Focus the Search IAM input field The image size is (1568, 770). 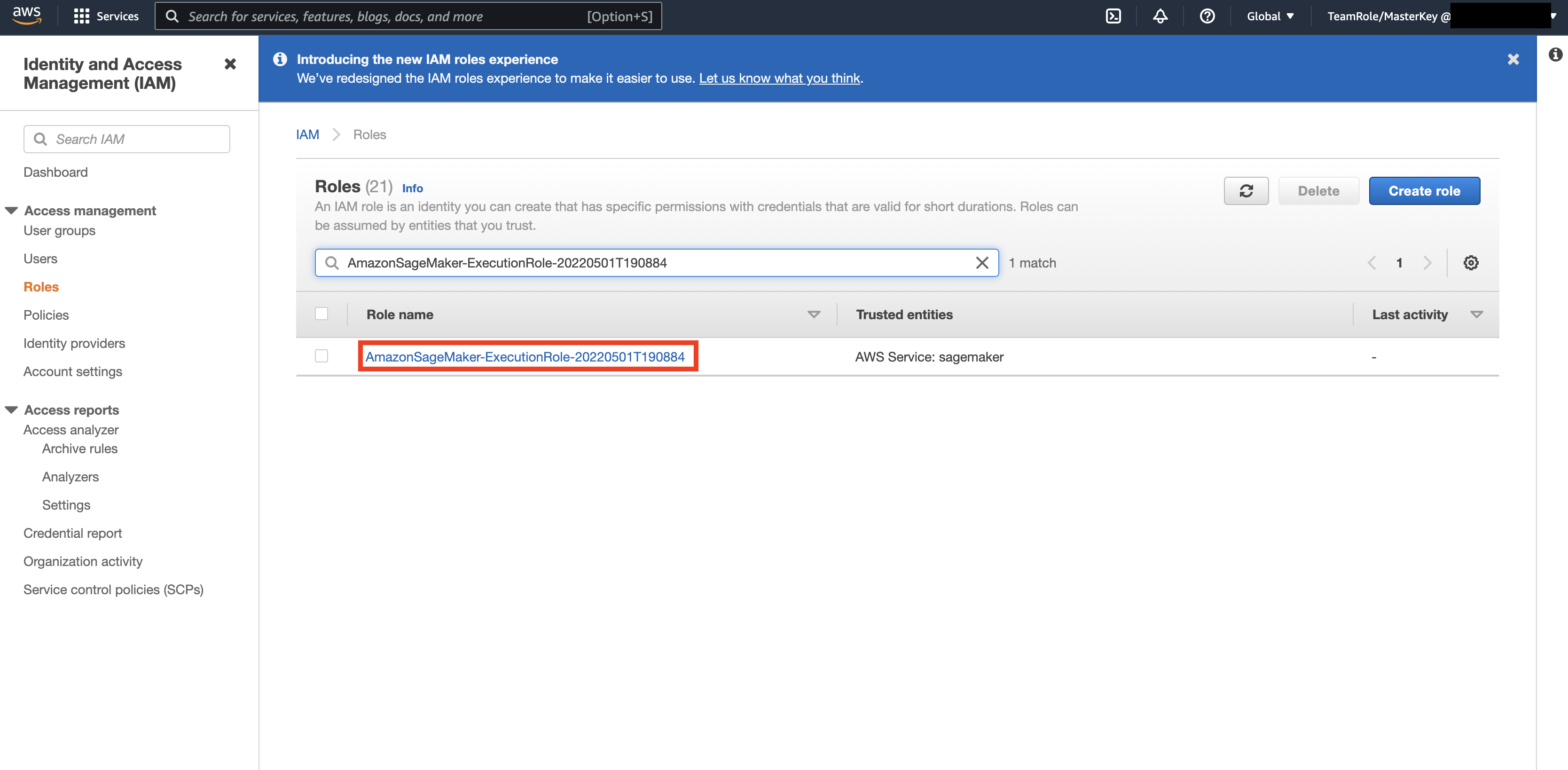126,140
